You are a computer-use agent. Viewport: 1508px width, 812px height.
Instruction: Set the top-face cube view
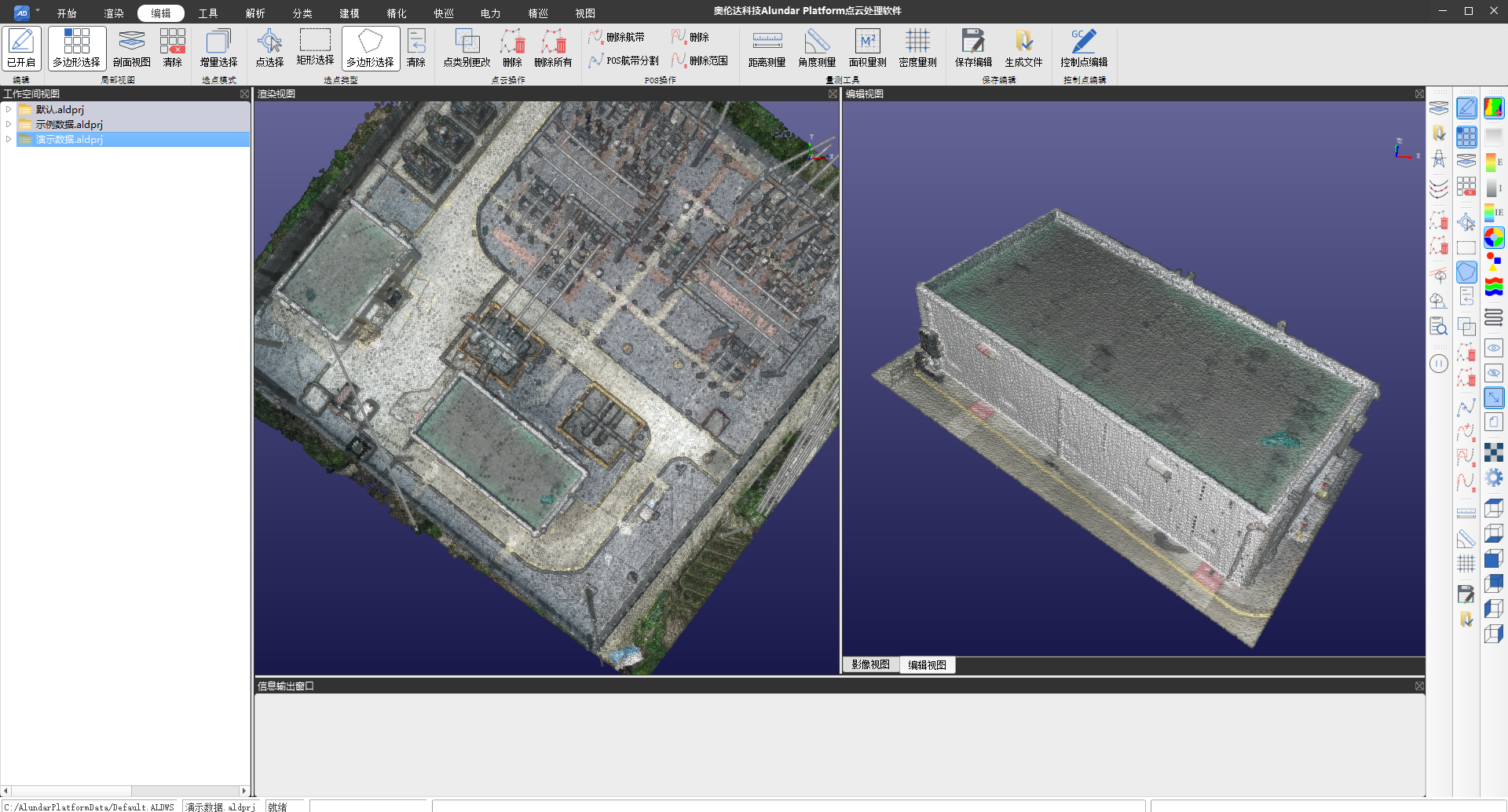(x=1494, y=509)
